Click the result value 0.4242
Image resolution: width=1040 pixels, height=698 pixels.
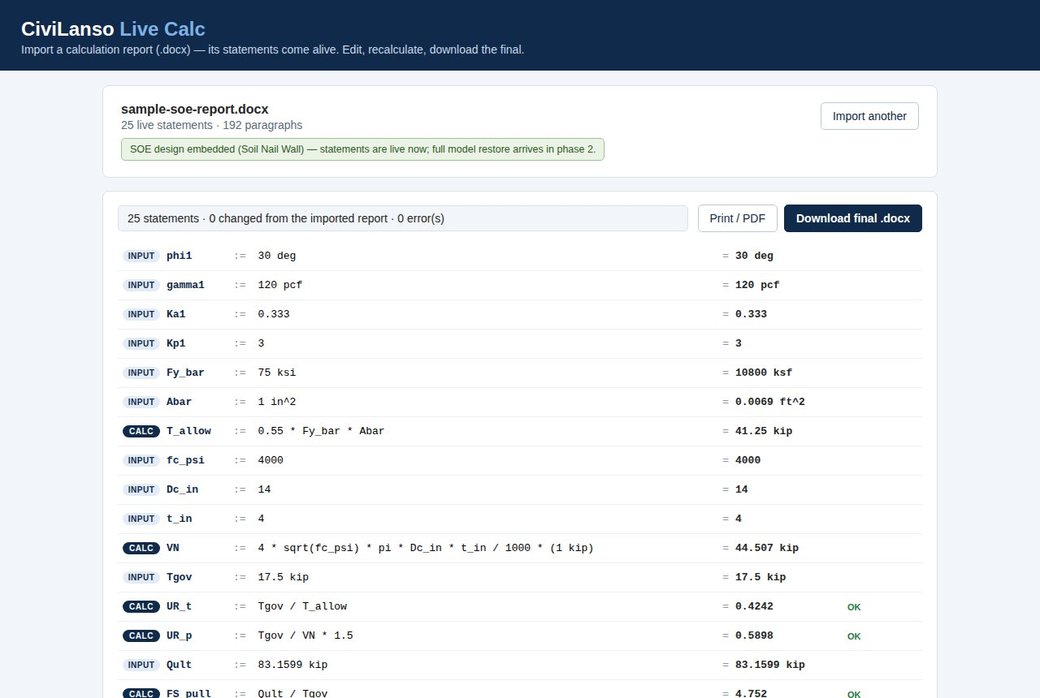(754, 606)
